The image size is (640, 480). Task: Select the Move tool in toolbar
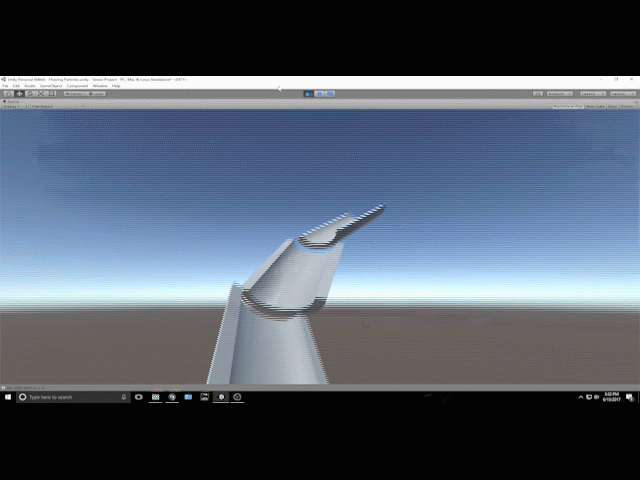pos(19,94)
